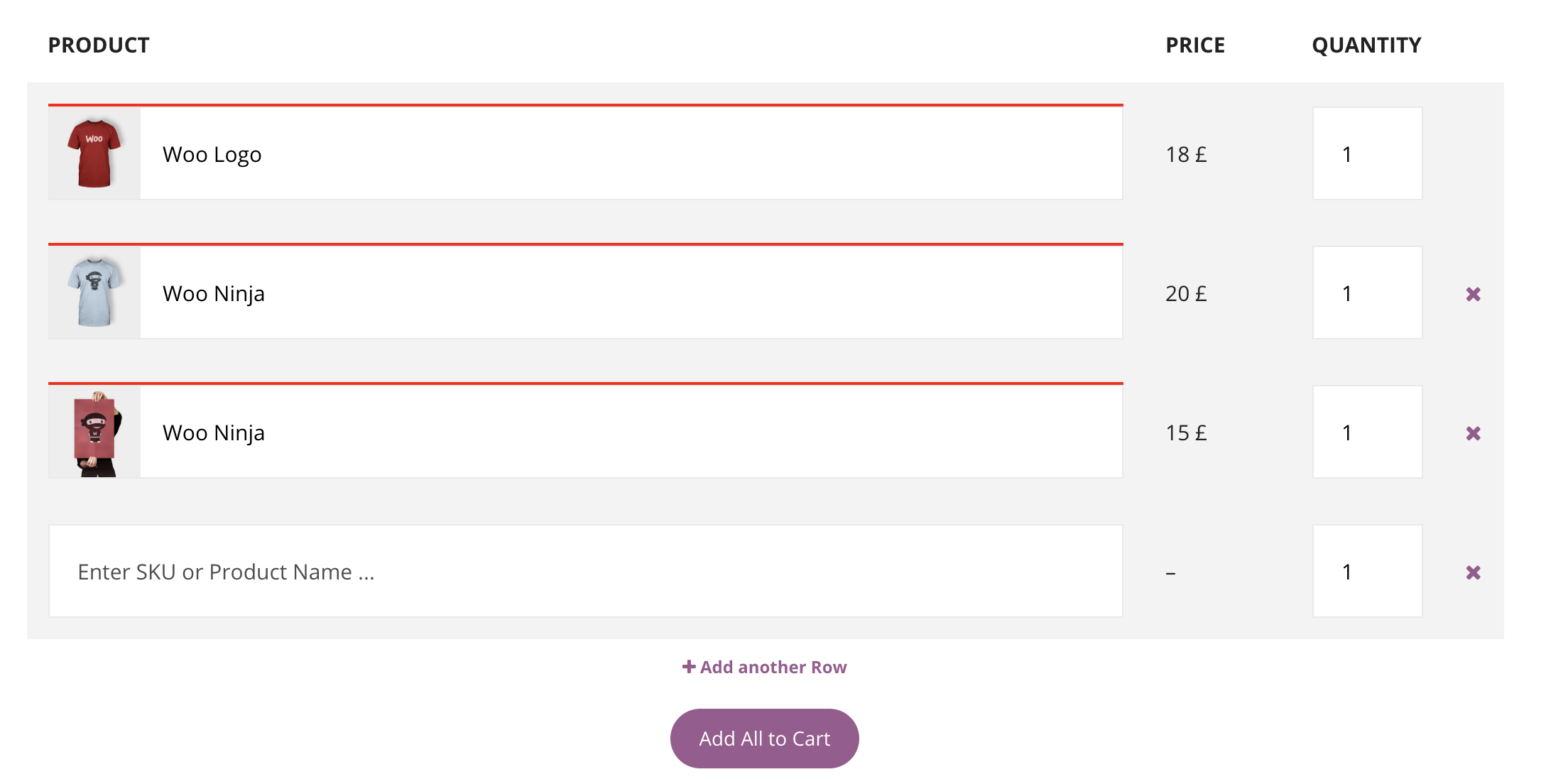Click Add another Row link

click(x=773, y=666)
